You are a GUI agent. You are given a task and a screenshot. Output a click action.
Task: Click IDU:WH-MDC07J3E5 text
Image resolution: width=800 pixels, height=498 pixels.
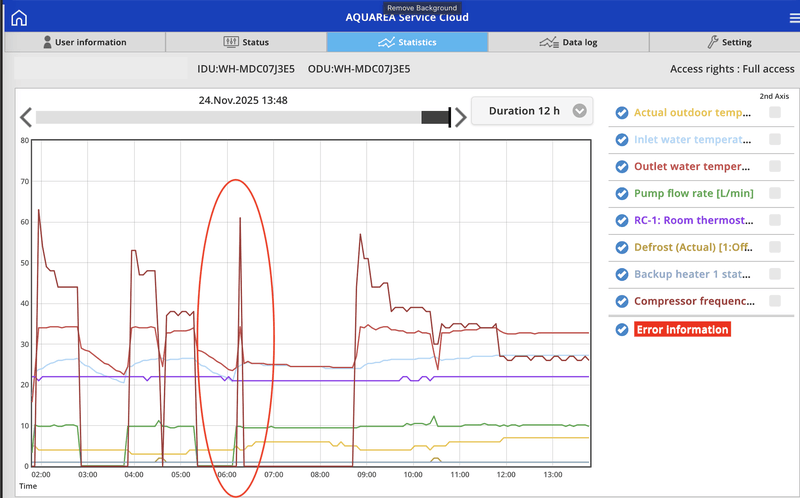tap(246, 69)
